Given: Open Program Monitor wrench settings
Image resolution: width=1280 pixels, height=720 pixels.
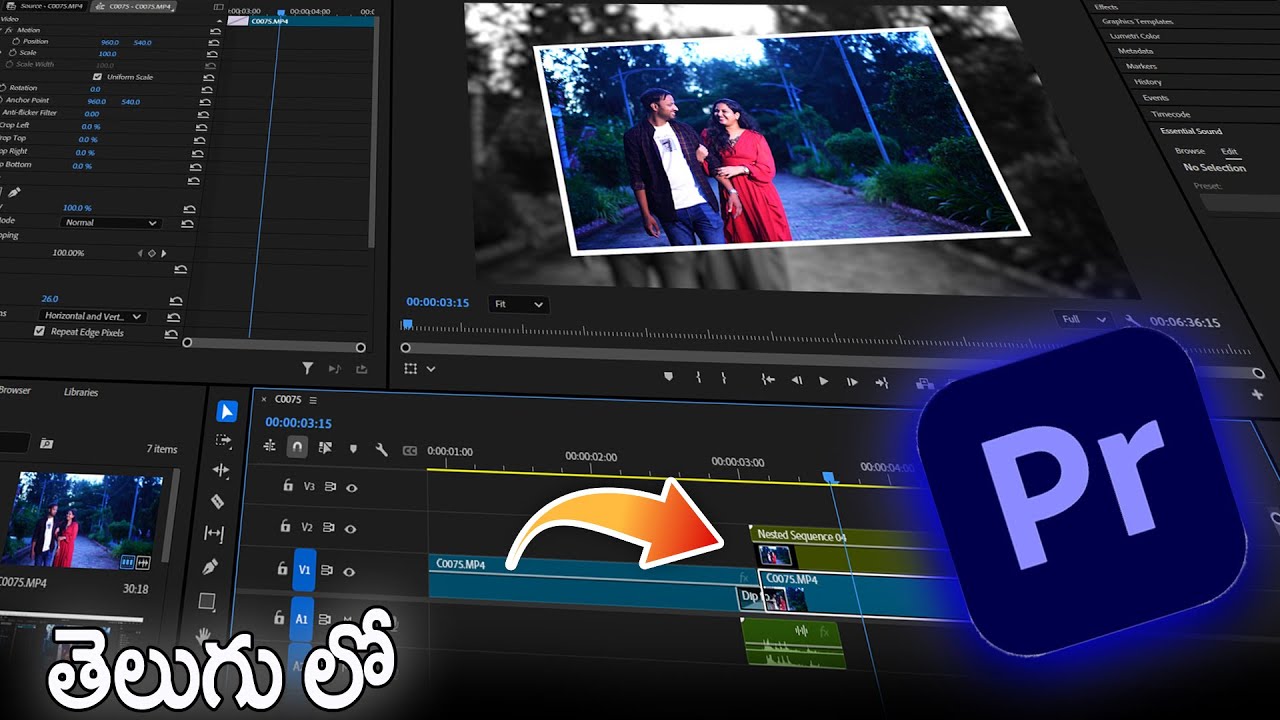Looking at the screenshot, I should coord(1131,321).
